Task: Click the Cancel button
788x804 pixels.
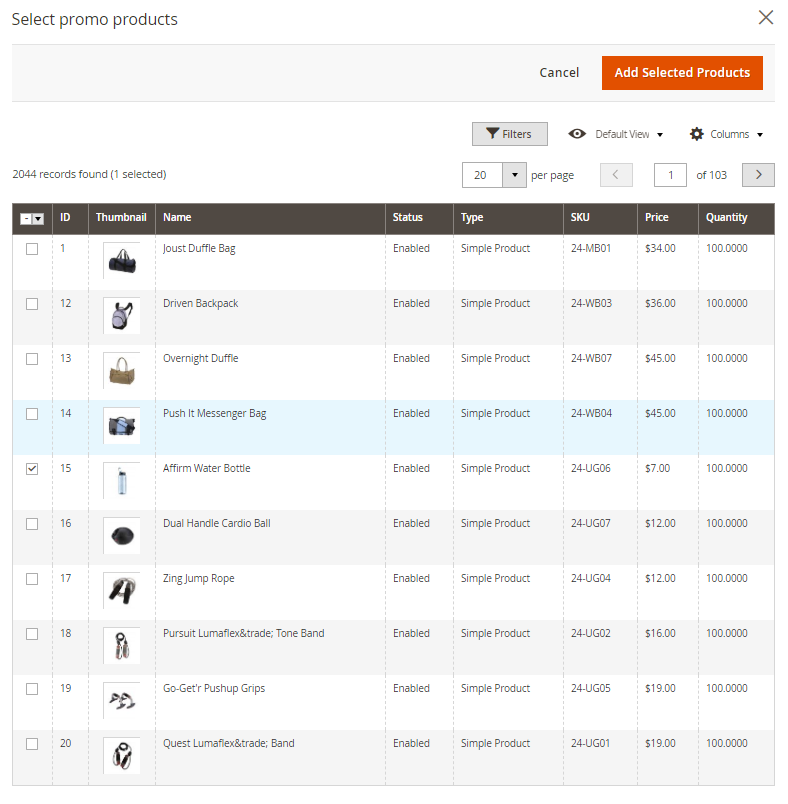Action: [559, 73]
